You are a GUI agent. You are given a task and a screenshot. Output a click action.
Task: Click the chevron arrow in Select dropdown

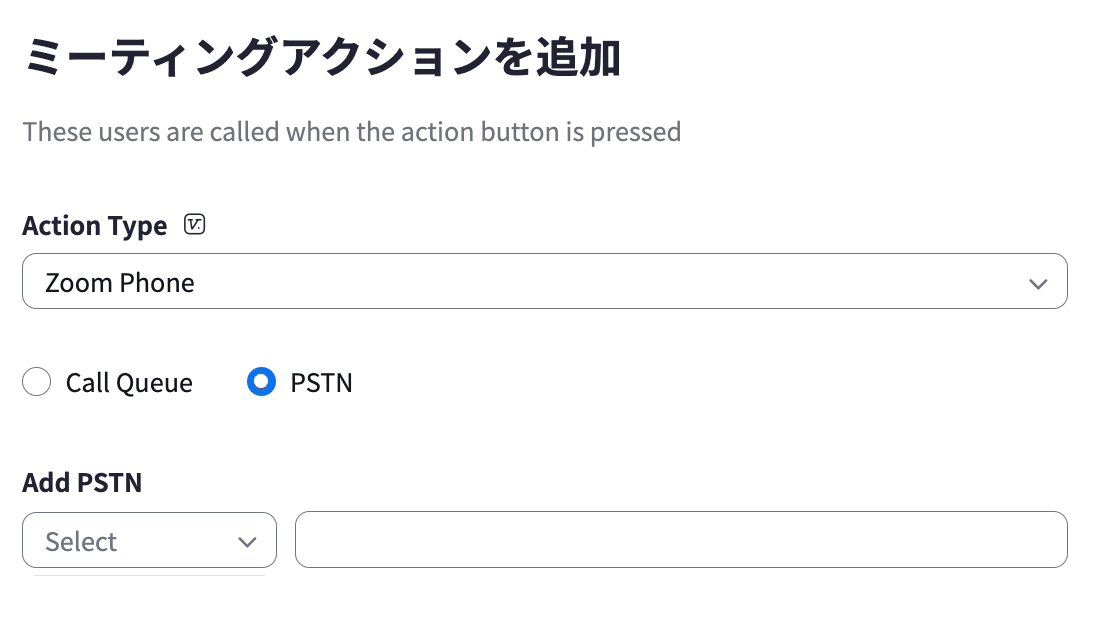[247, 542]
